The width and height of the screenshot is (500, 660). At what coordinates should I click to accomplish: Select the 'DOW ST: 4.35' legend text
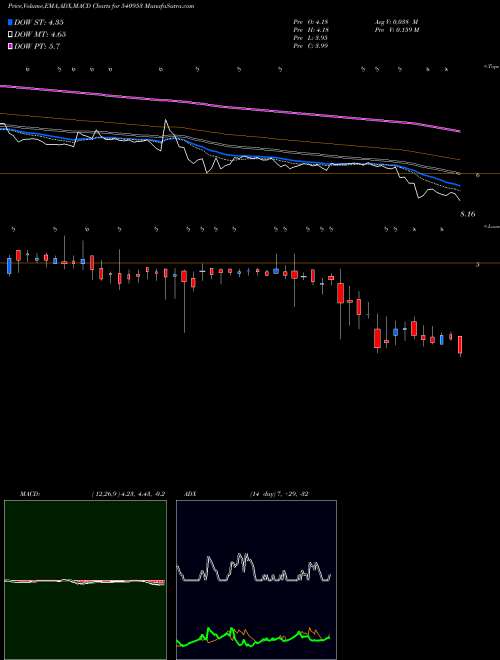(39, 22)
